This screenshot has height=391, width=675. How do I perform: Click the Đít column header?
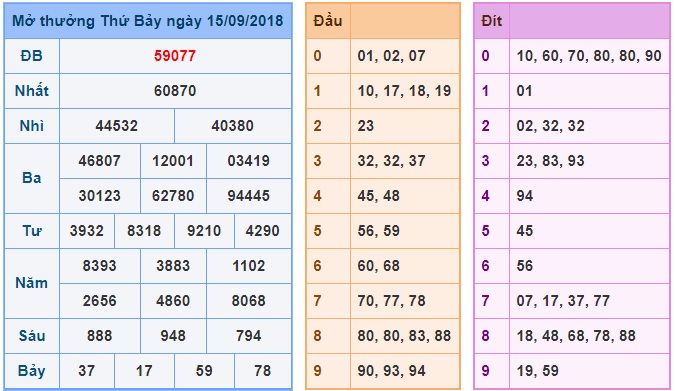point(492,21)
